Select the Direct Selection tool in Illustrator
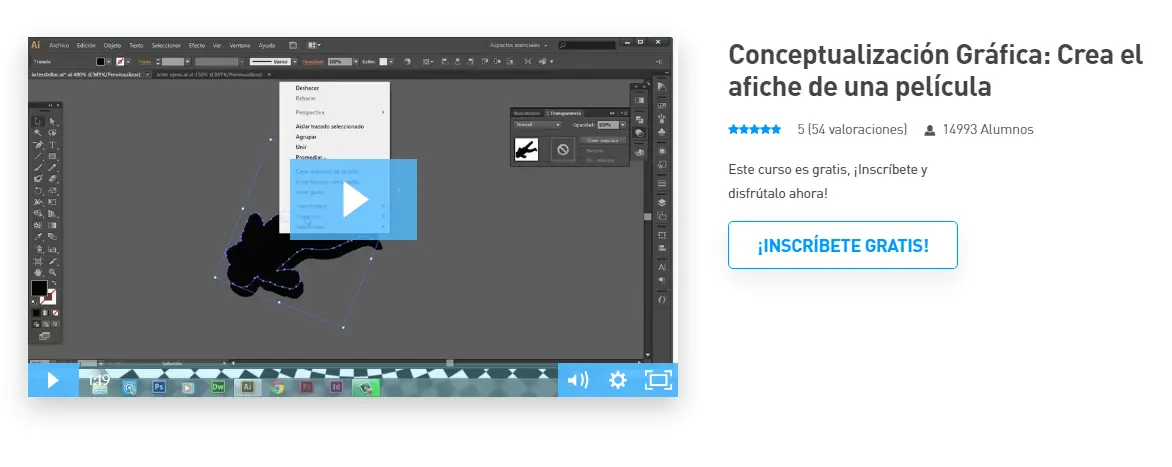This screenshot has height=467, width=1172. (52, 121)
